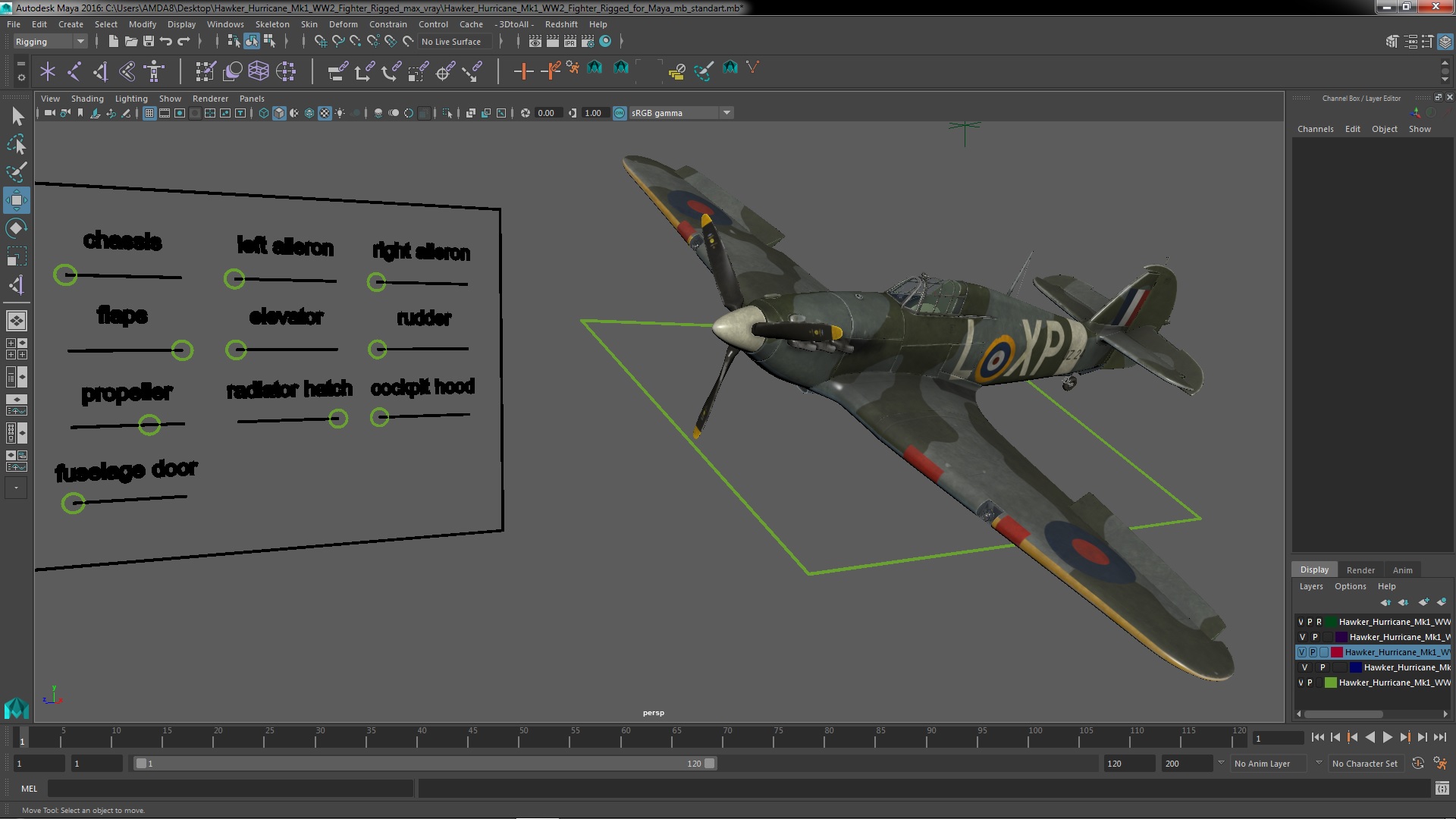
Task: Open the Rigging menu set dropdown
Action: [50, 42]
